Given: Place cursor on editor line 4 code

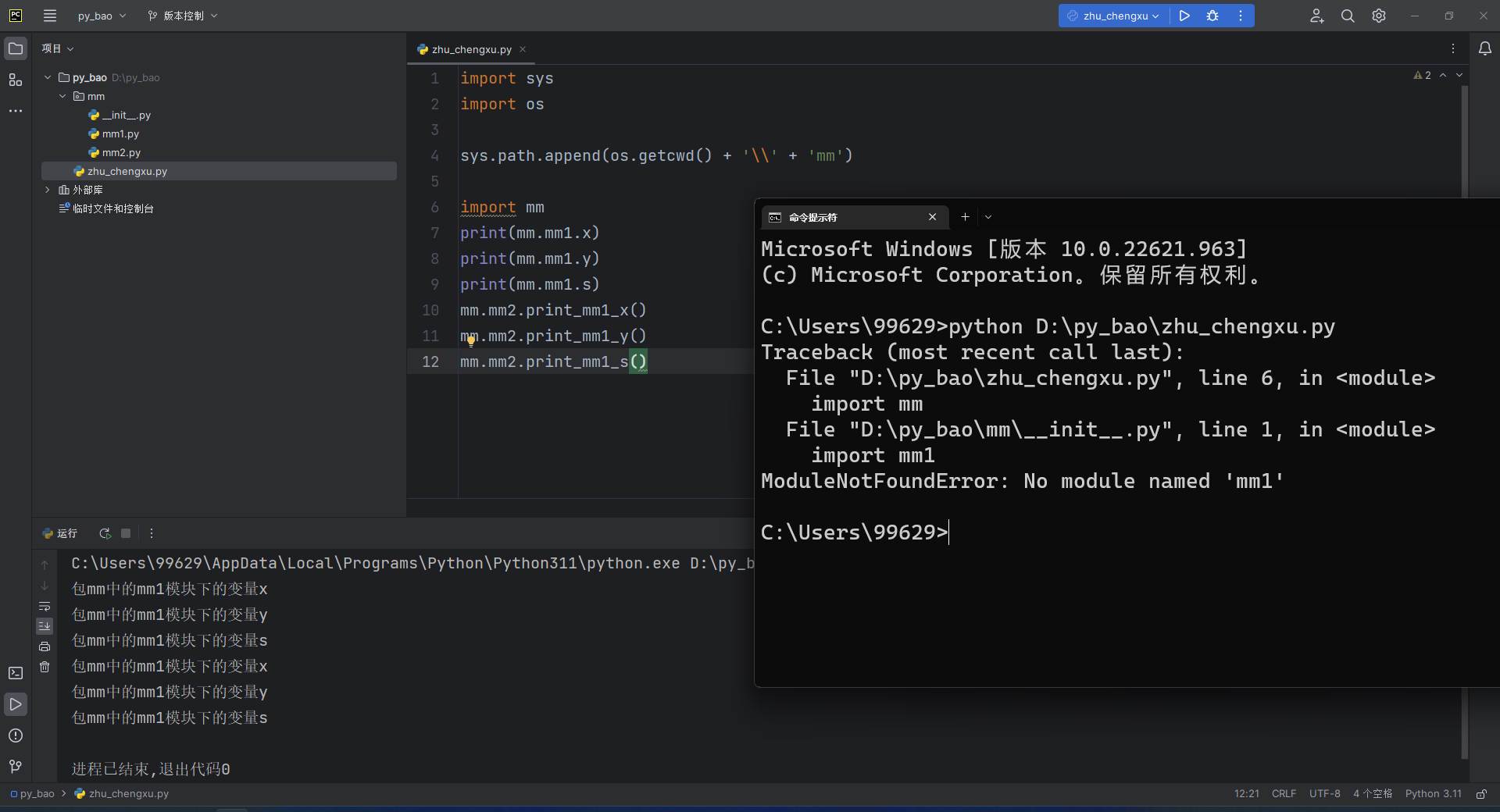Looking at the screenshot, I should tap(656, 155).
